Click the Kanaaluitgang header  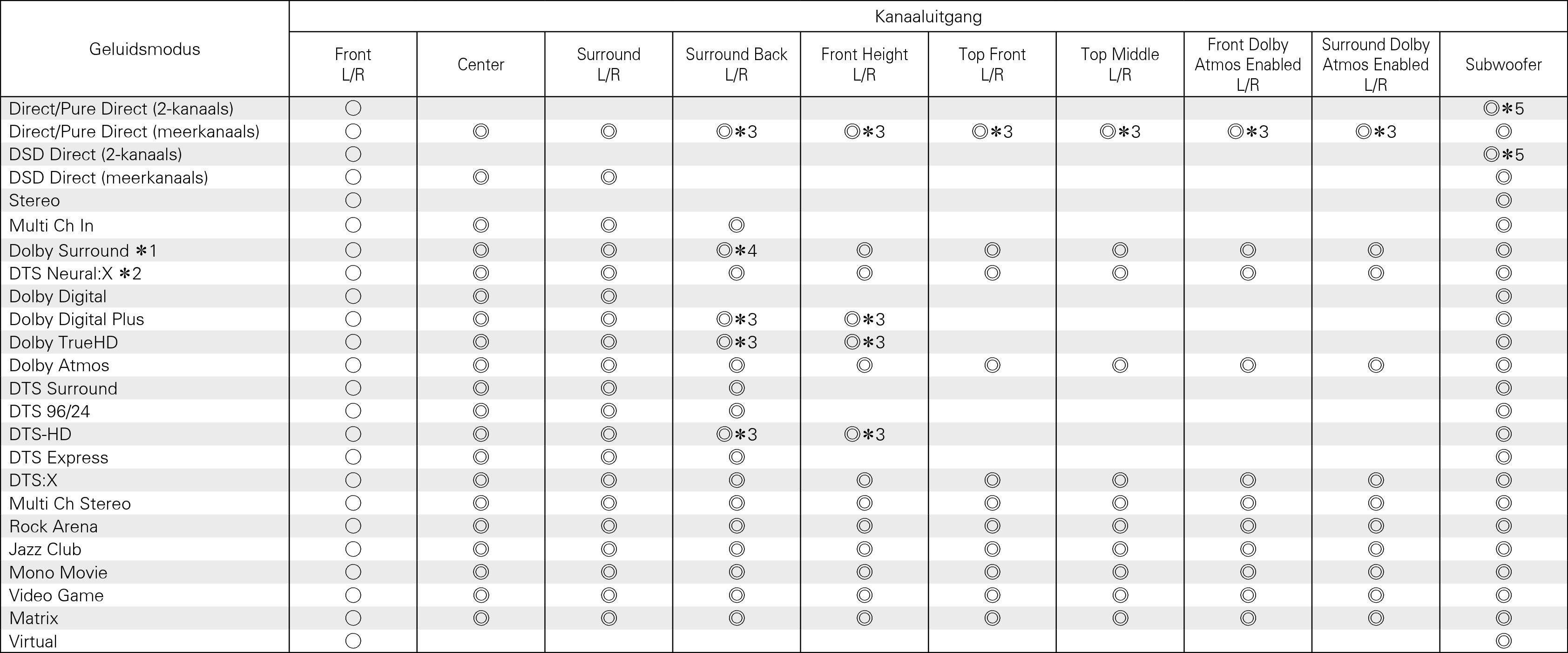(x=928, y=16)
